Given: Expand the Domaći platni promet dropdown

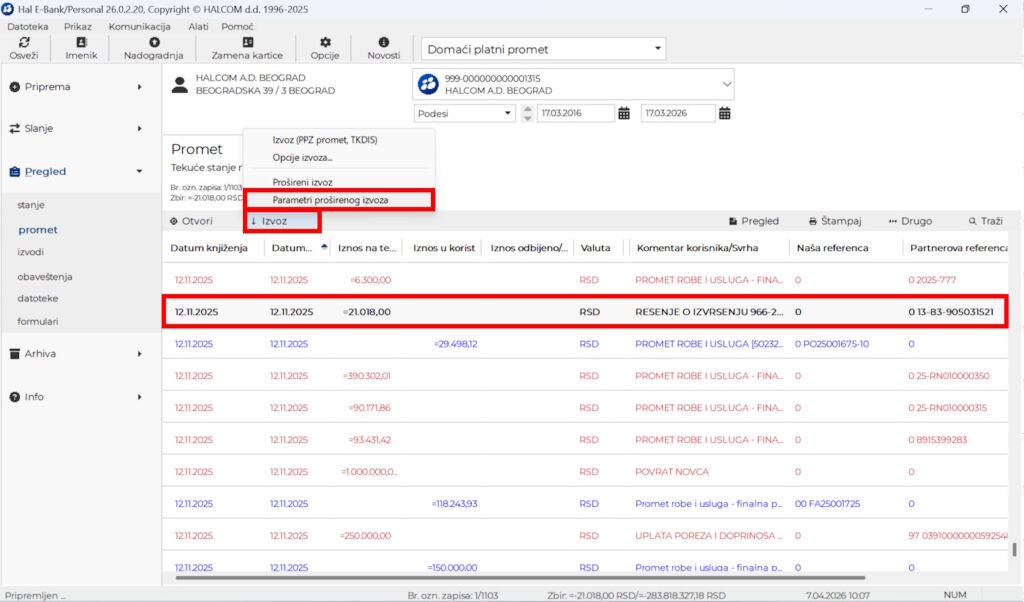Looking at the screenshot, I should pyautogui.click(x=657, y=49).
